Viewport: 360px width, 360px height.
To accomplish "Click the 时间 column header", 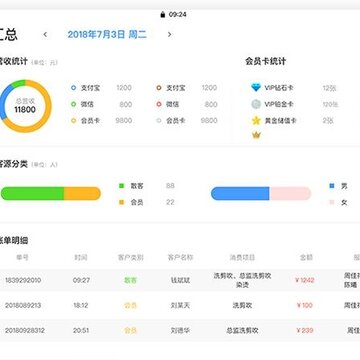I will pos(81,257).
